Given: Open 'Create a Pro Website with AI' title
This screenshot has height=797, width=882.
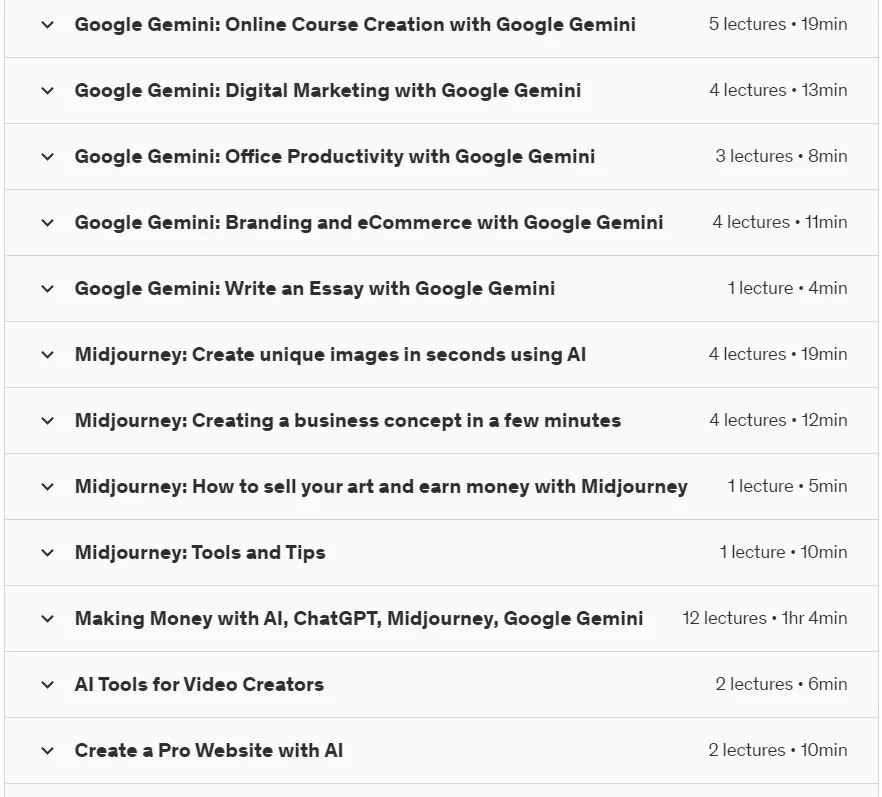Looking at the screenshot, I should [x=209, y=750].
